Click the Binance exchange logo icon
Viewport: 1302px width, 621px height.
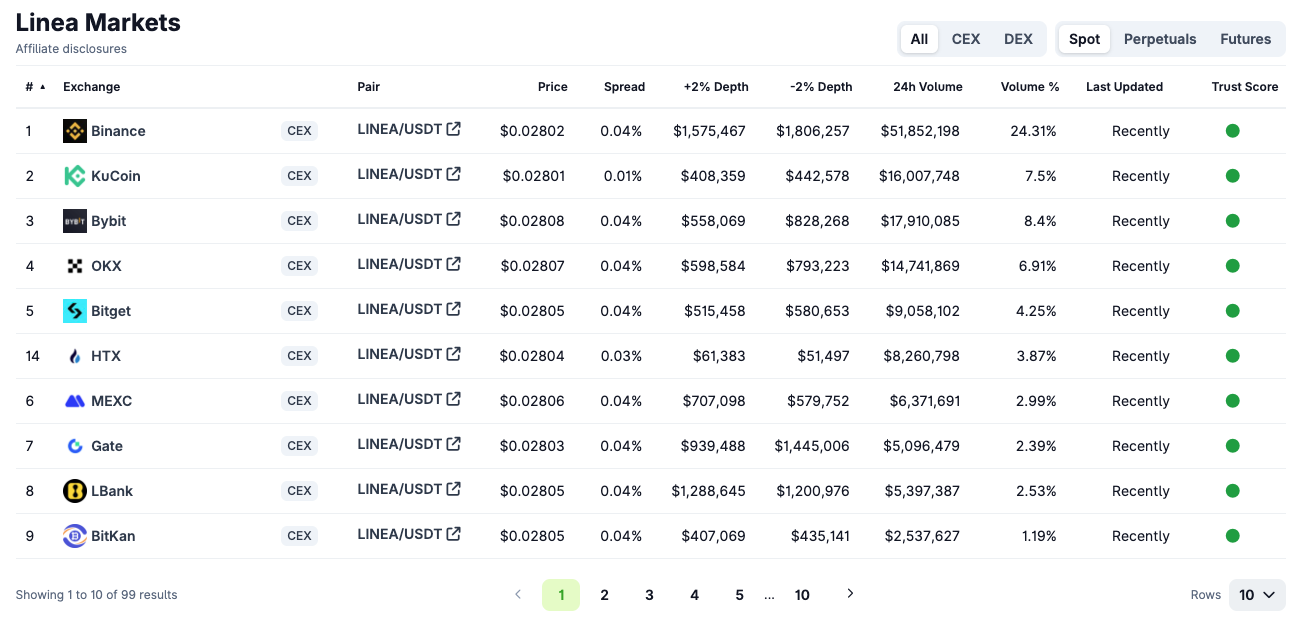coord(75,131)
